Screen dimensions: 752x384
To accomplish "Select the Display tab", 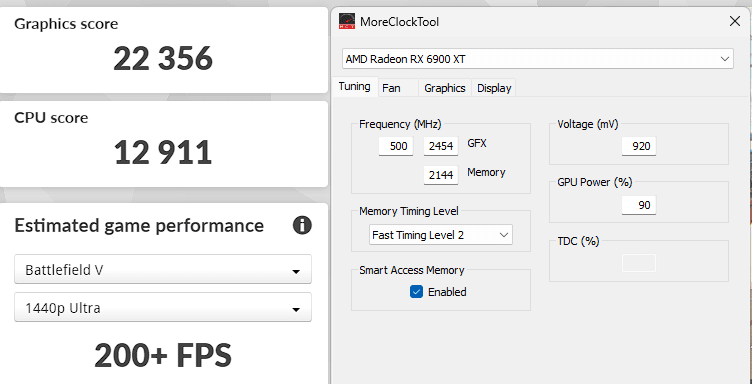I will [x=494, y=88].
